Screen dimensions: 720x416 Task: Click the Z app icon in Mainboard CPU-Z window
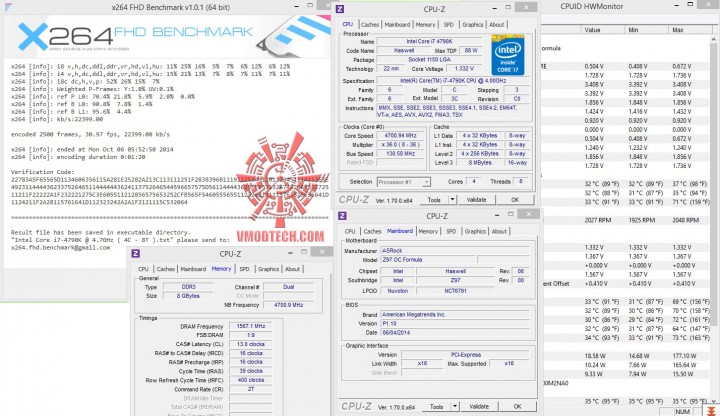pyautogui.click(x=342, y=216)
